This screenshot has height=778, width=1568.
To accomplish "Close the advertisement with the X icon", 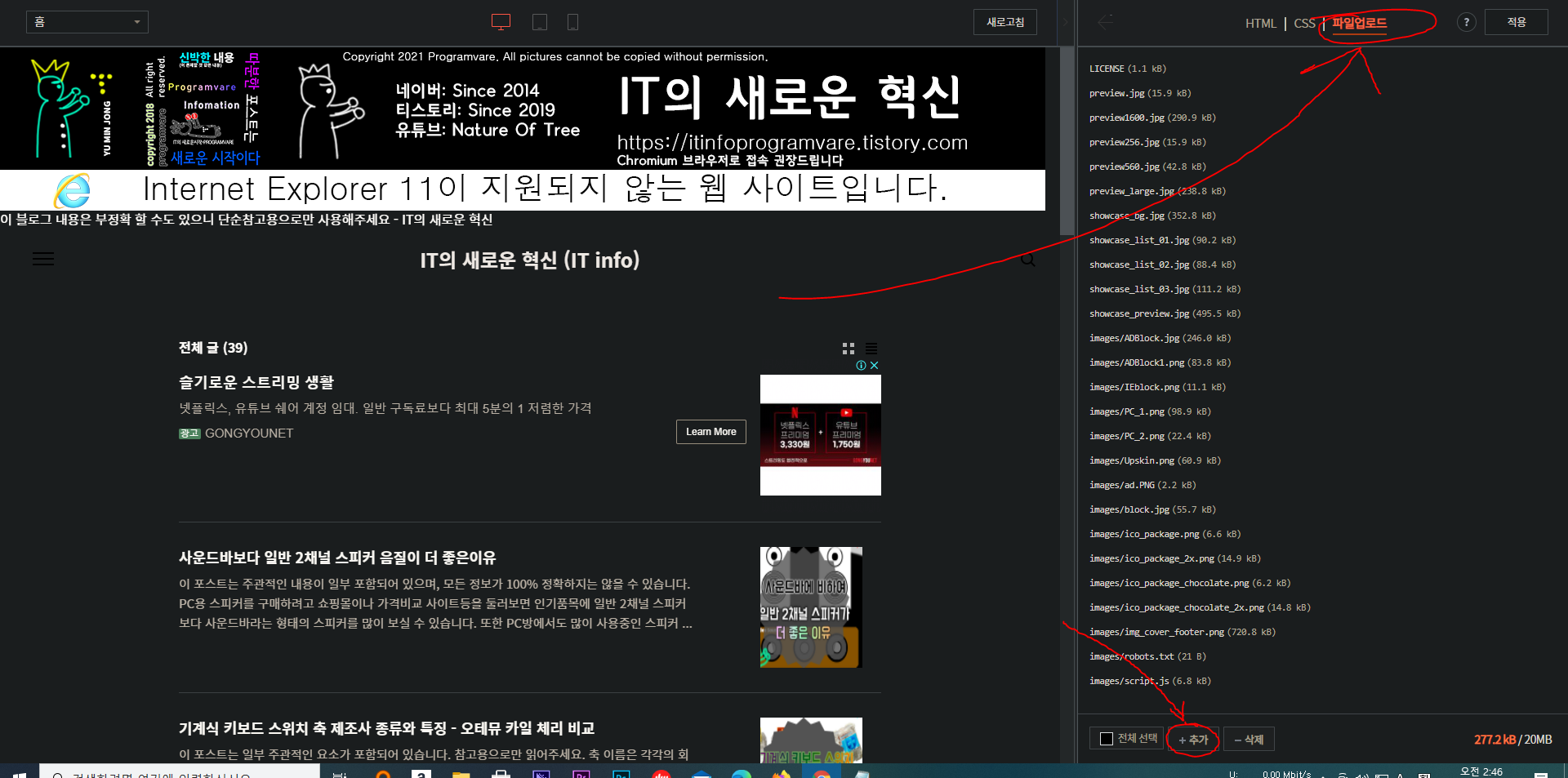I will pos(875,366).
